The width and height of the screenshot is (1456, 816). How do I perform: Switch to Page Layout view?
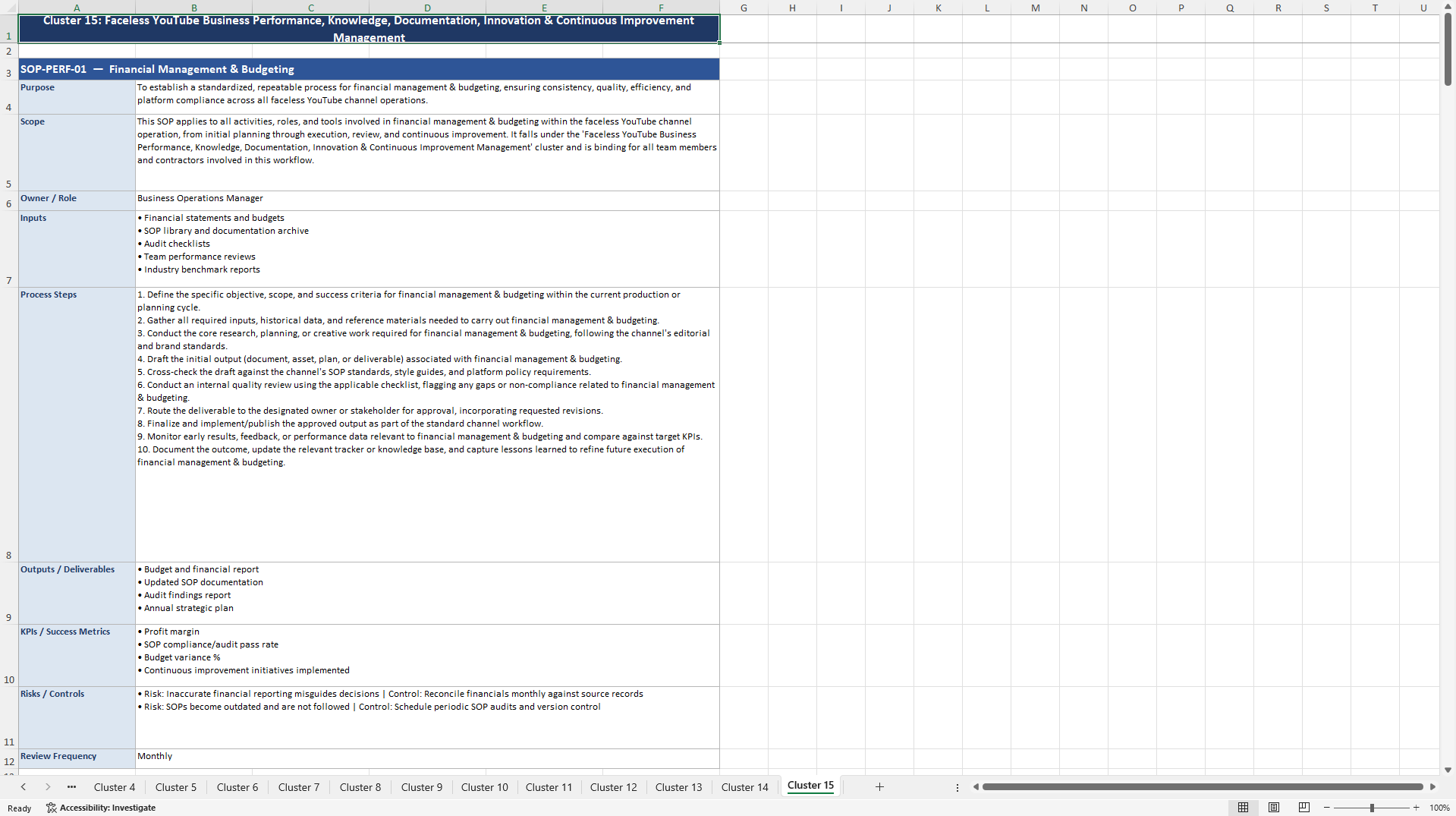(1274, 808)
